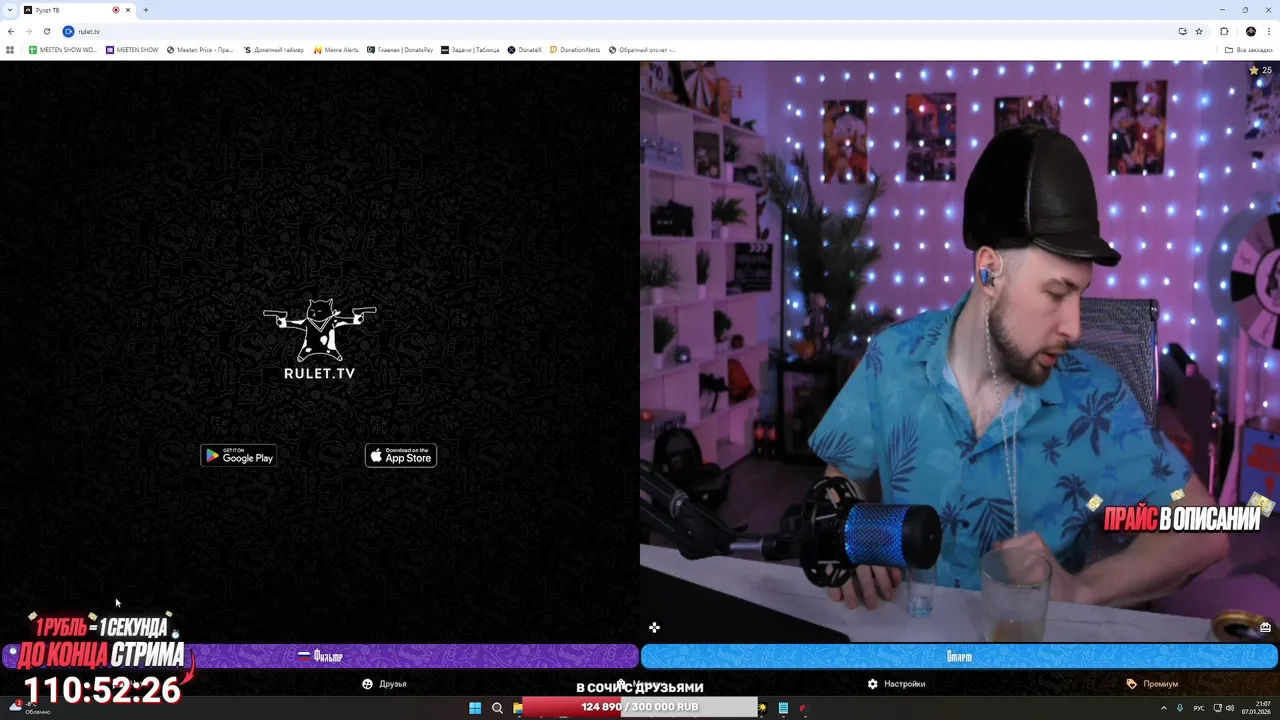Viewport: 1280px width, 720px height.
Task: Reload the rulet.tv page
Action: [x=46, y=31]
